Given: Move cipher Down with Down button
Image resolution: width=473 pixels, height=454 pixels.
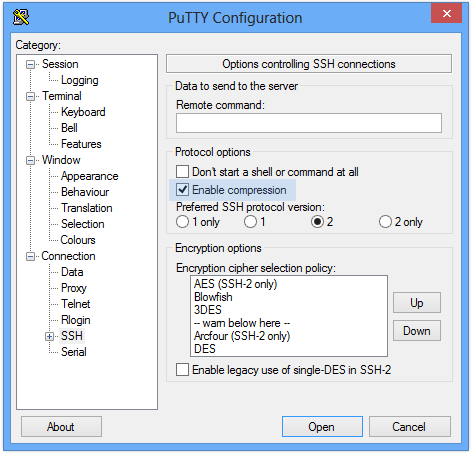Looking at the screenshot, I should click(x=417, y=331).
